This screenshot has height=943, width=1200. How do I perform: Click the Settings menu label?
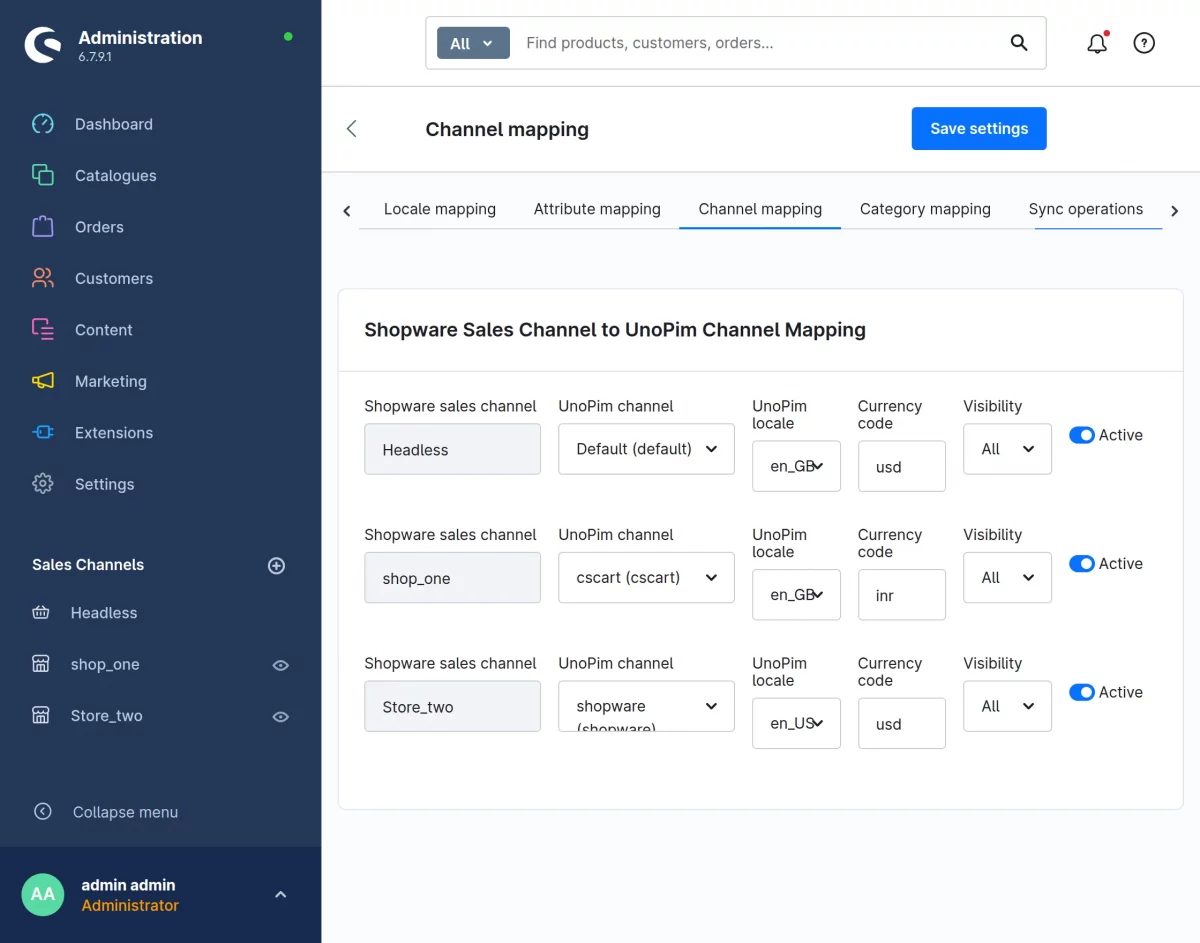104,484
